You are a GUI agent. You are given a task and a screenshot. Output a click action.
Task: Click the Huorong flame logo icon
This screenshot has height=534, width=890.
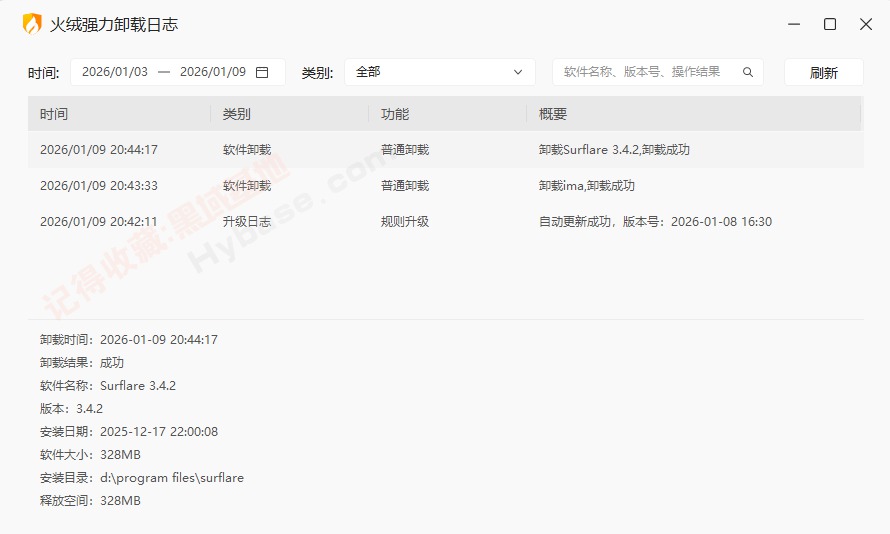(x=32, y=24)
